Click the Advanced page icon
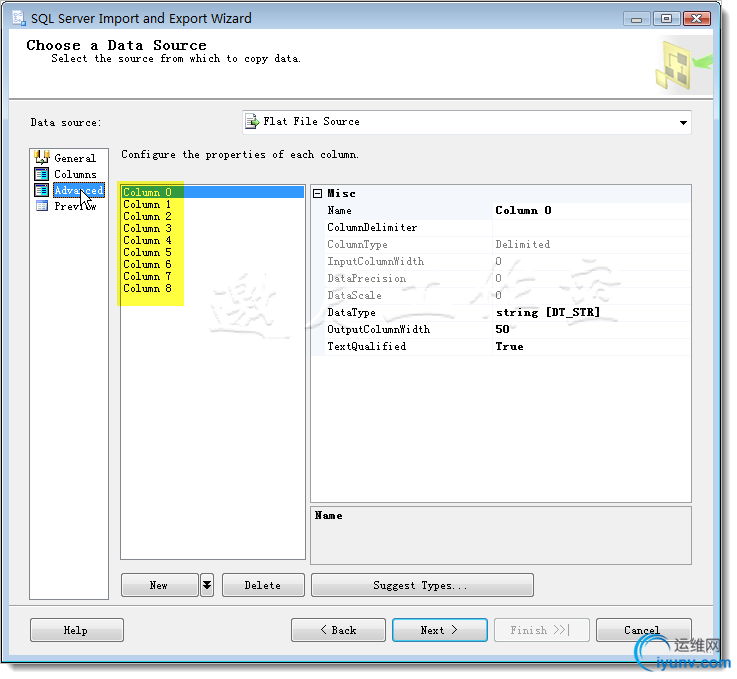The image size is (737, 679). (41, 190)
